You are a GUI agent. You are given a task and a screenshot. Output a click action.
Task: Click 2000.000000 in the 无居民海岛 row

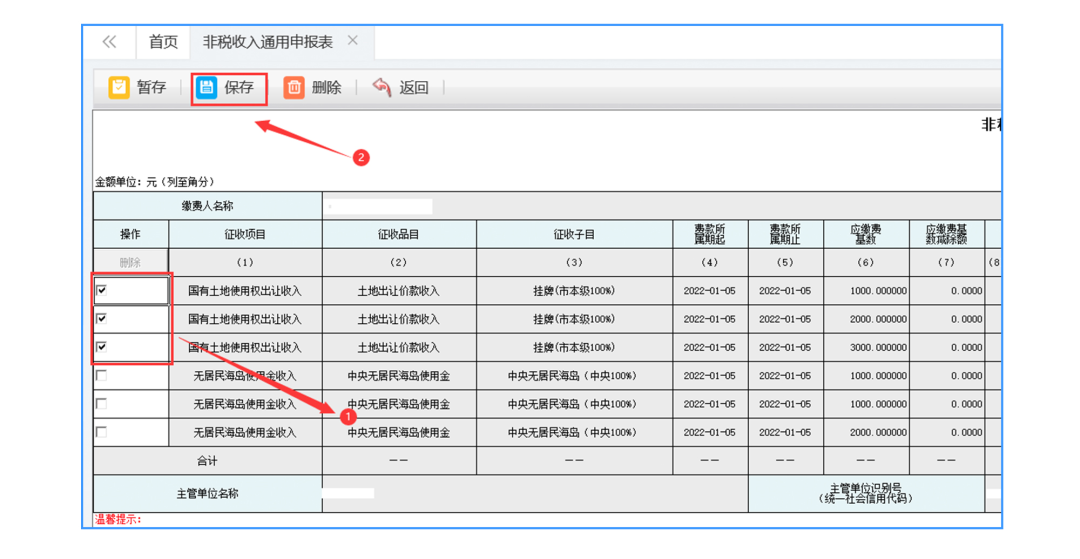click(866, 432)
